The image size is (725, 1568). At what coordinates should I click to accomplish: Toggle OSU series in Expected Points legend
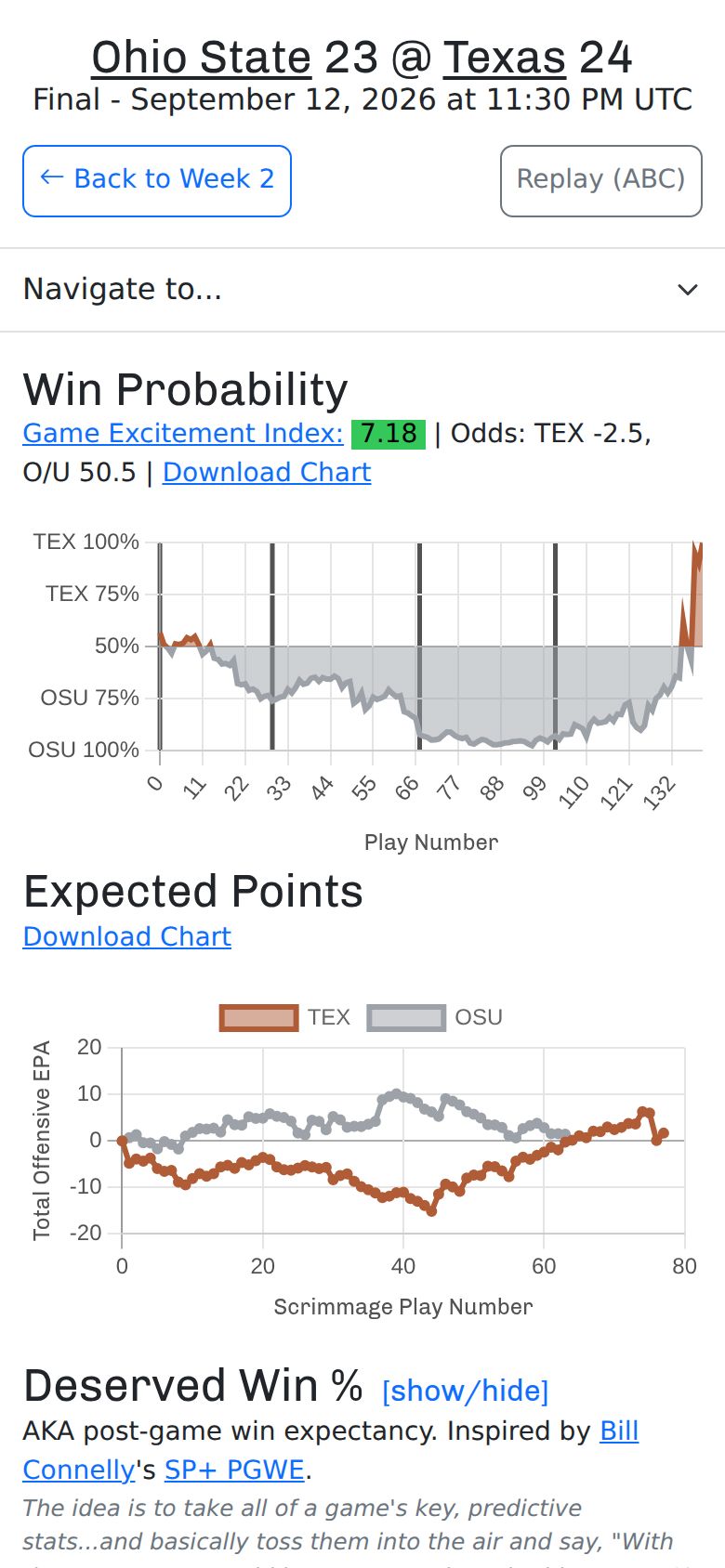tap(435, 1017)
